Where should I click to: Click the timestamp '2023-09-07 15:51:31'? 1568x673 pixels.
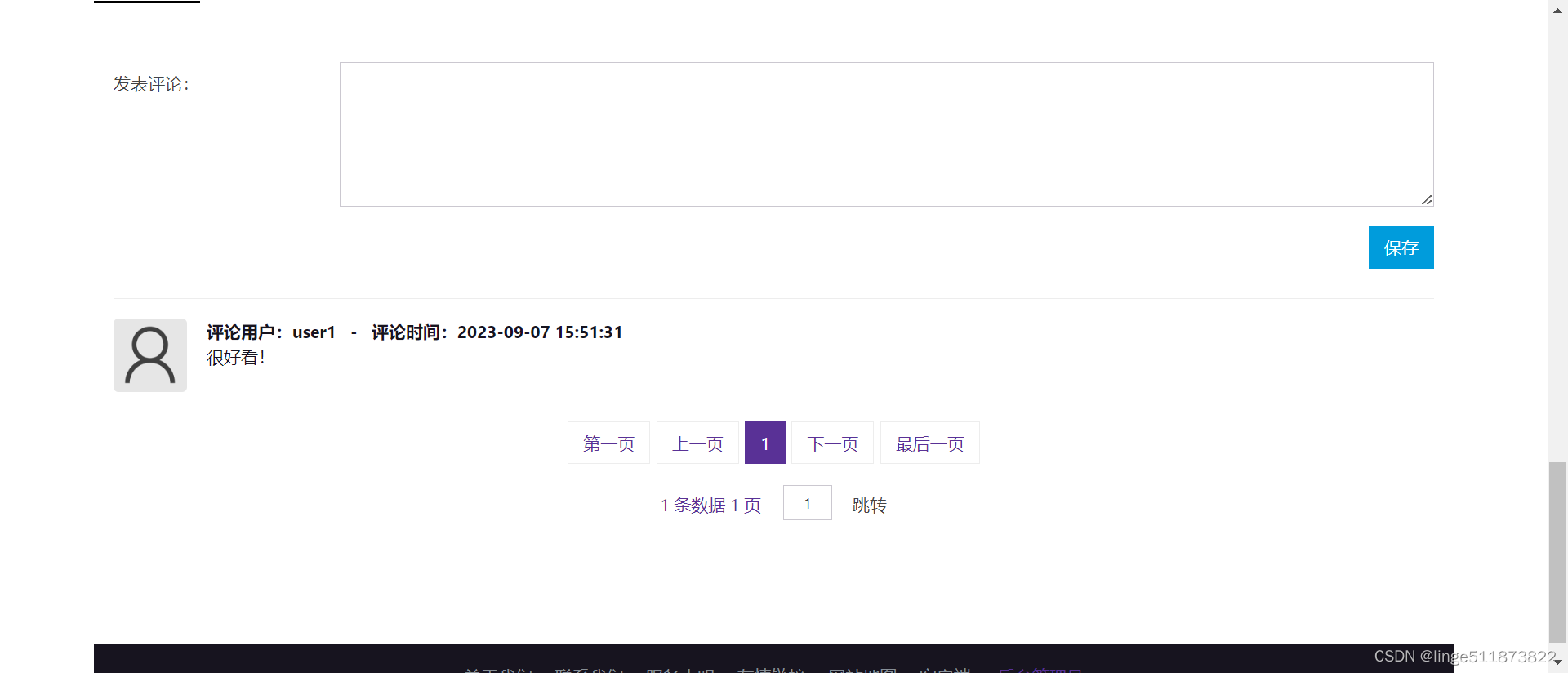tap(540, 332)
